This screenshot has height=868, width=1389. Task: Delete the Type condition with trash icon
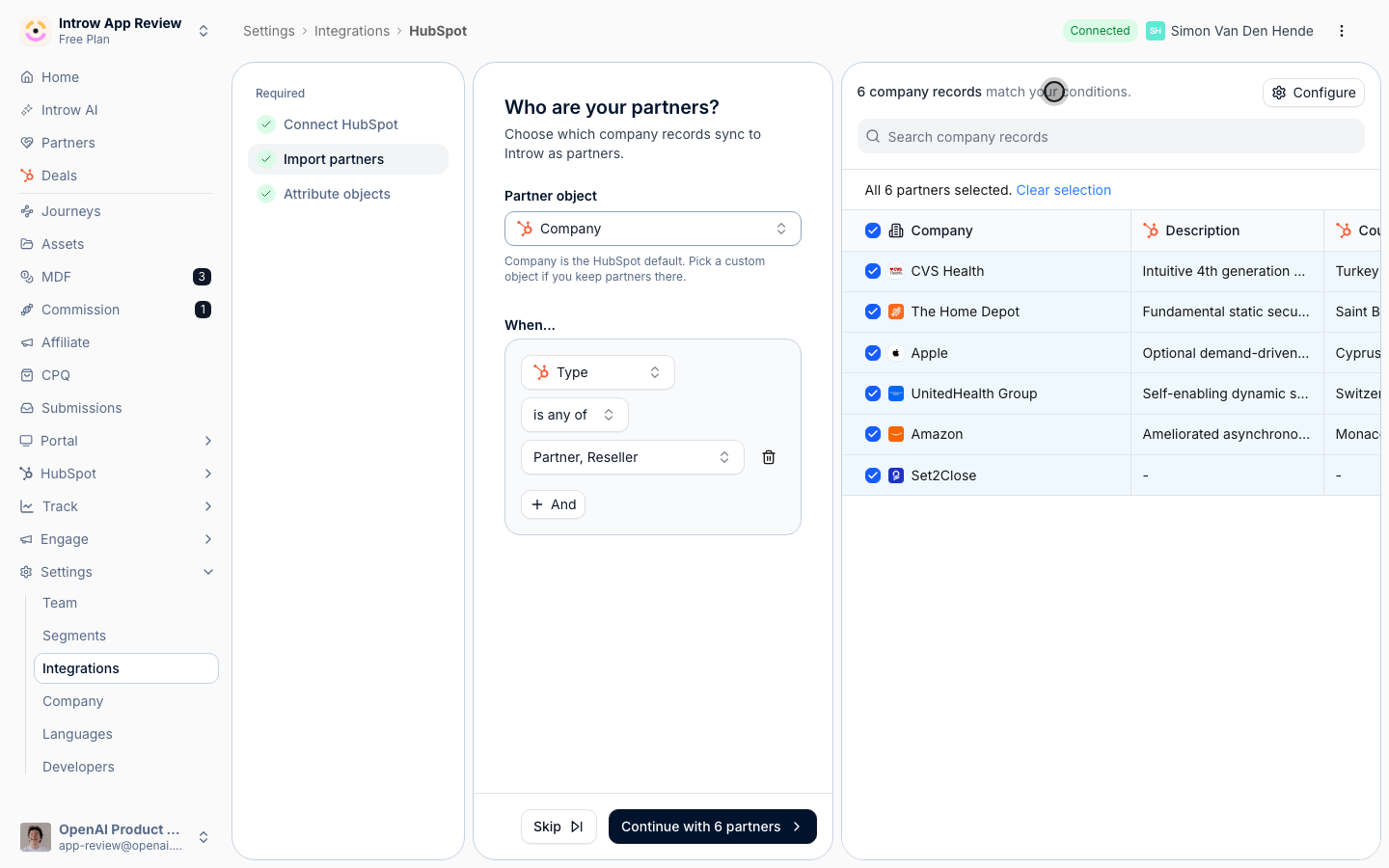769,457
